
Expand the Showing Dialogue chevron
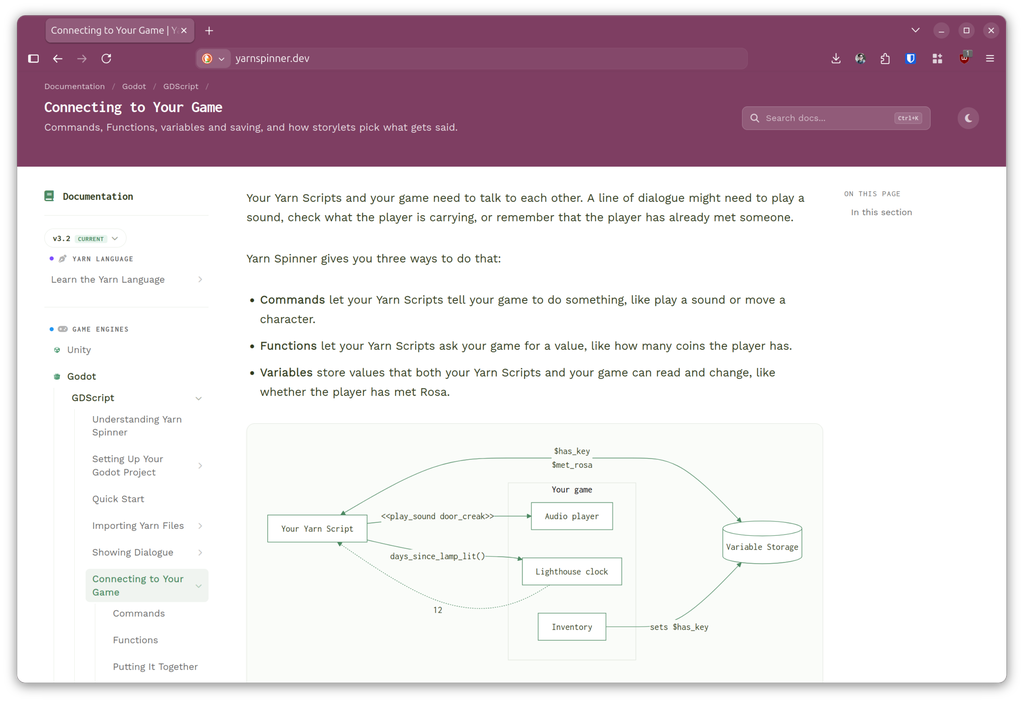(200, 552)
